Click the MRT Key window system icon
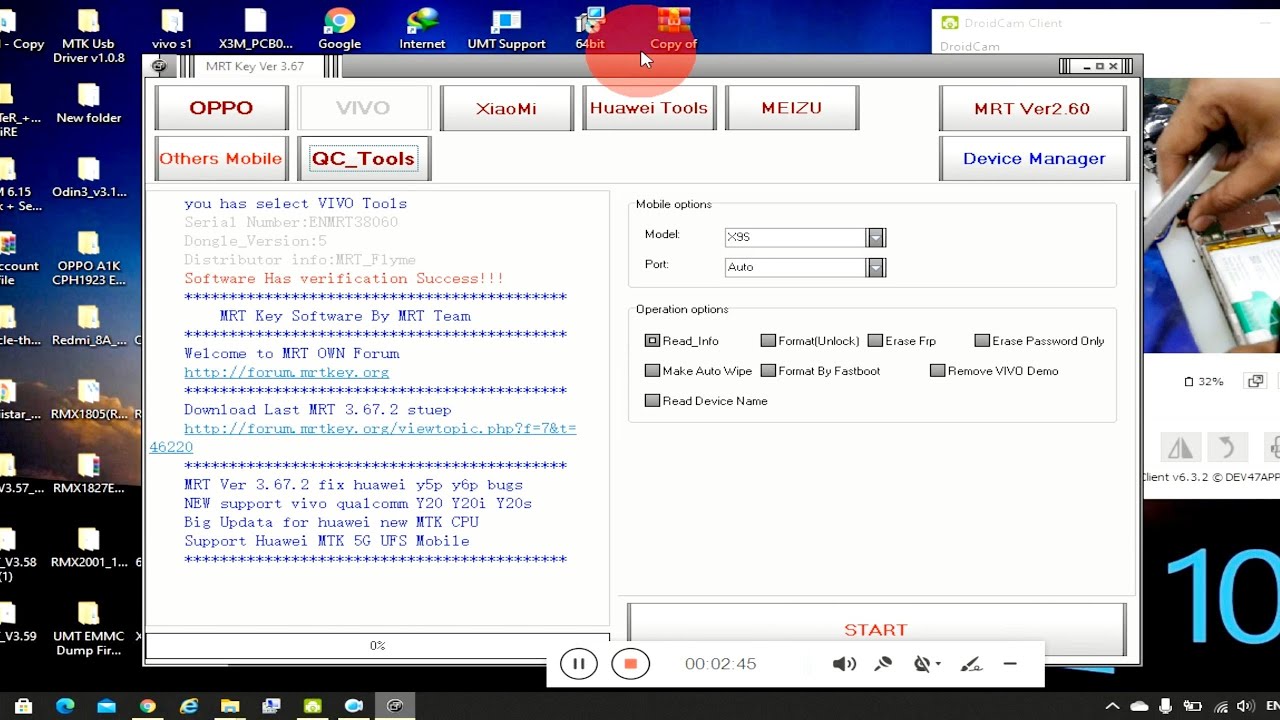This screenshot has height=720, width=1280. click(159, 67)
